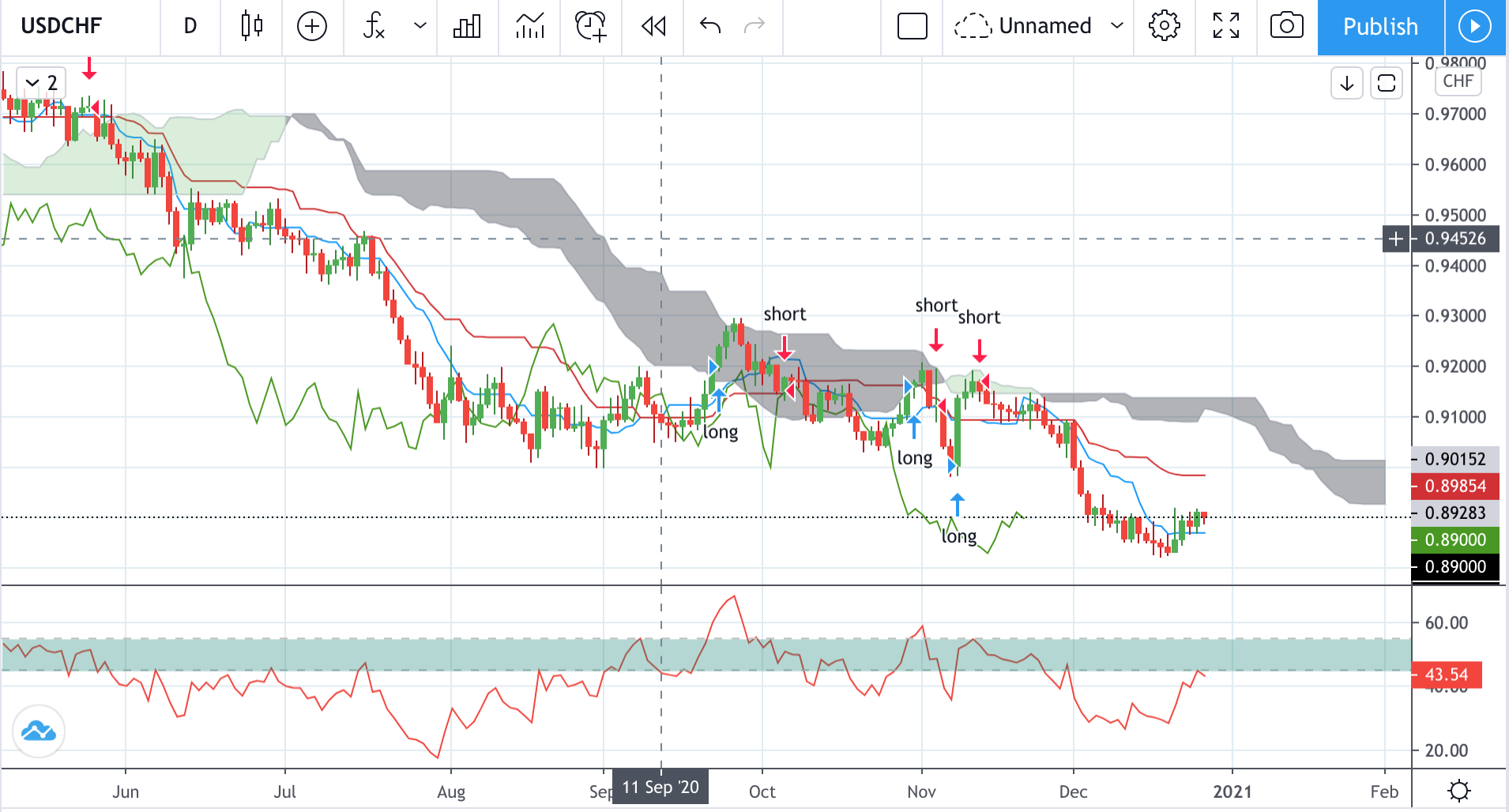Click the play button beside Publish
The image size is (1509, 812).
click(x=1475, y=27)
